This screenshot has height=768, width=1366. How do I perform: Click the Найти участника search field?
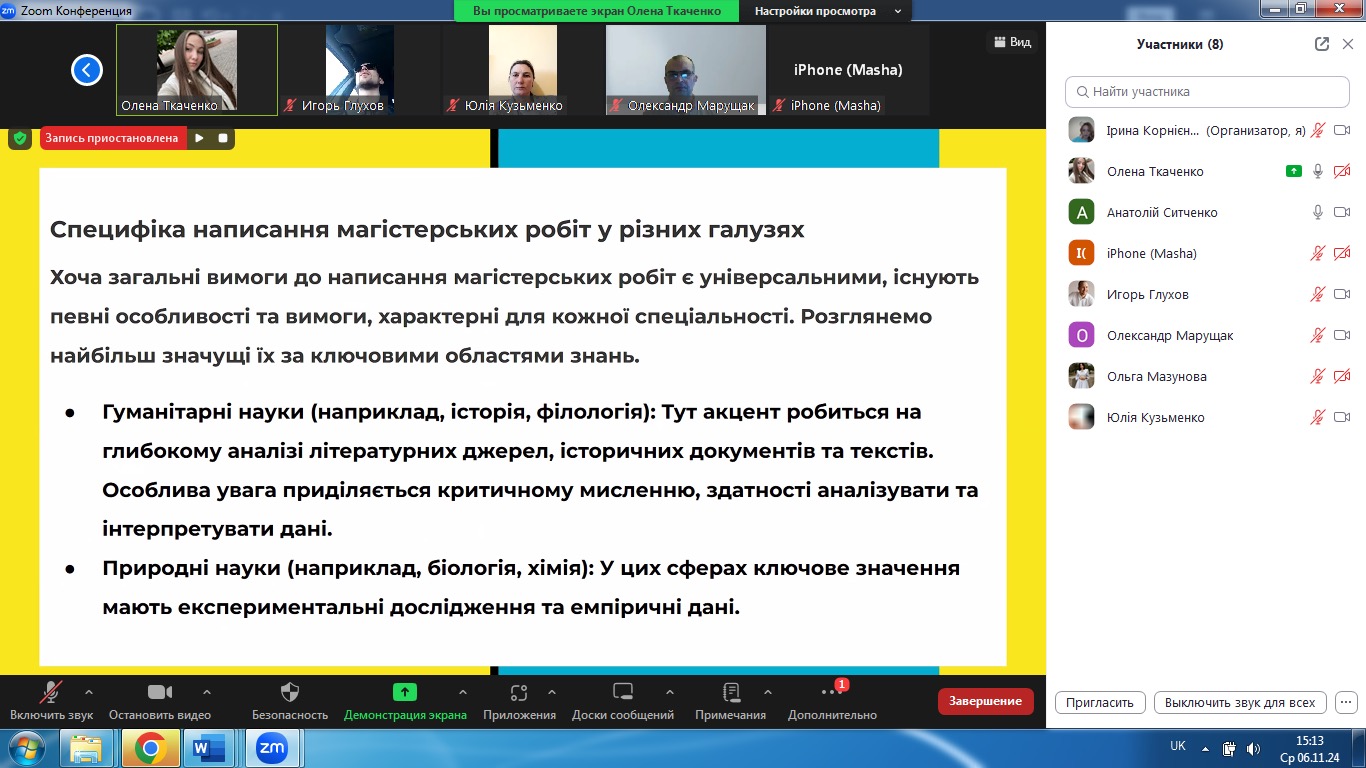tap(1207, 91)
